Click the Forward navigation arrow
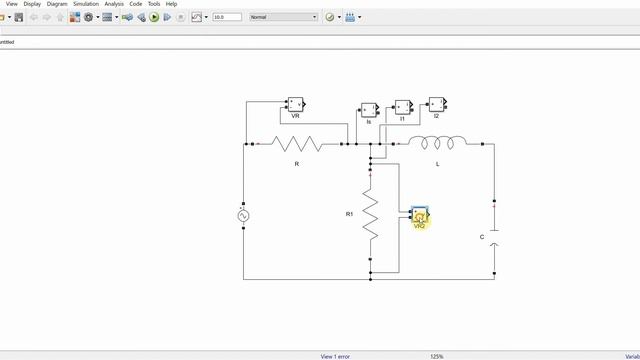The image size is (640, 360). pyautogui.click(x=47, y=17)
